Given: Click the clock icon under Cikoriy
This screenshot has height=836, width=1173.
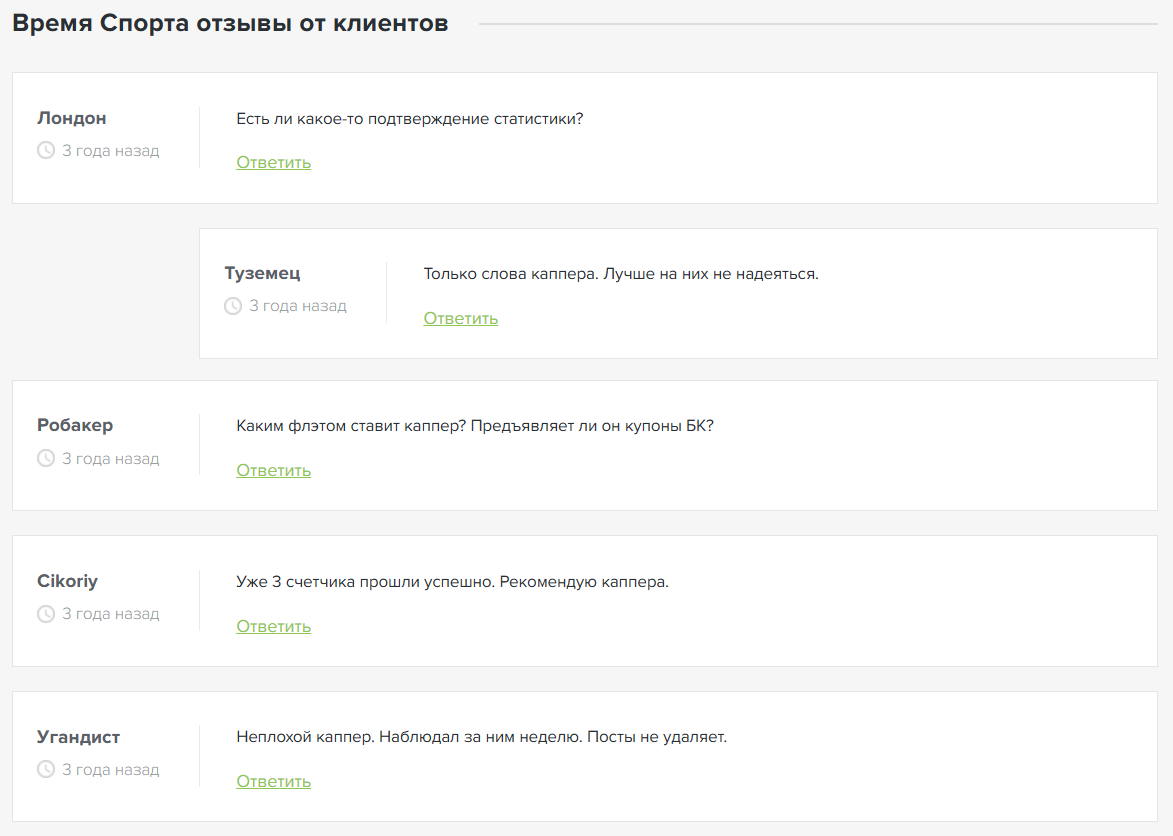Looking at the screenshot, I should [x=45, y=614].
